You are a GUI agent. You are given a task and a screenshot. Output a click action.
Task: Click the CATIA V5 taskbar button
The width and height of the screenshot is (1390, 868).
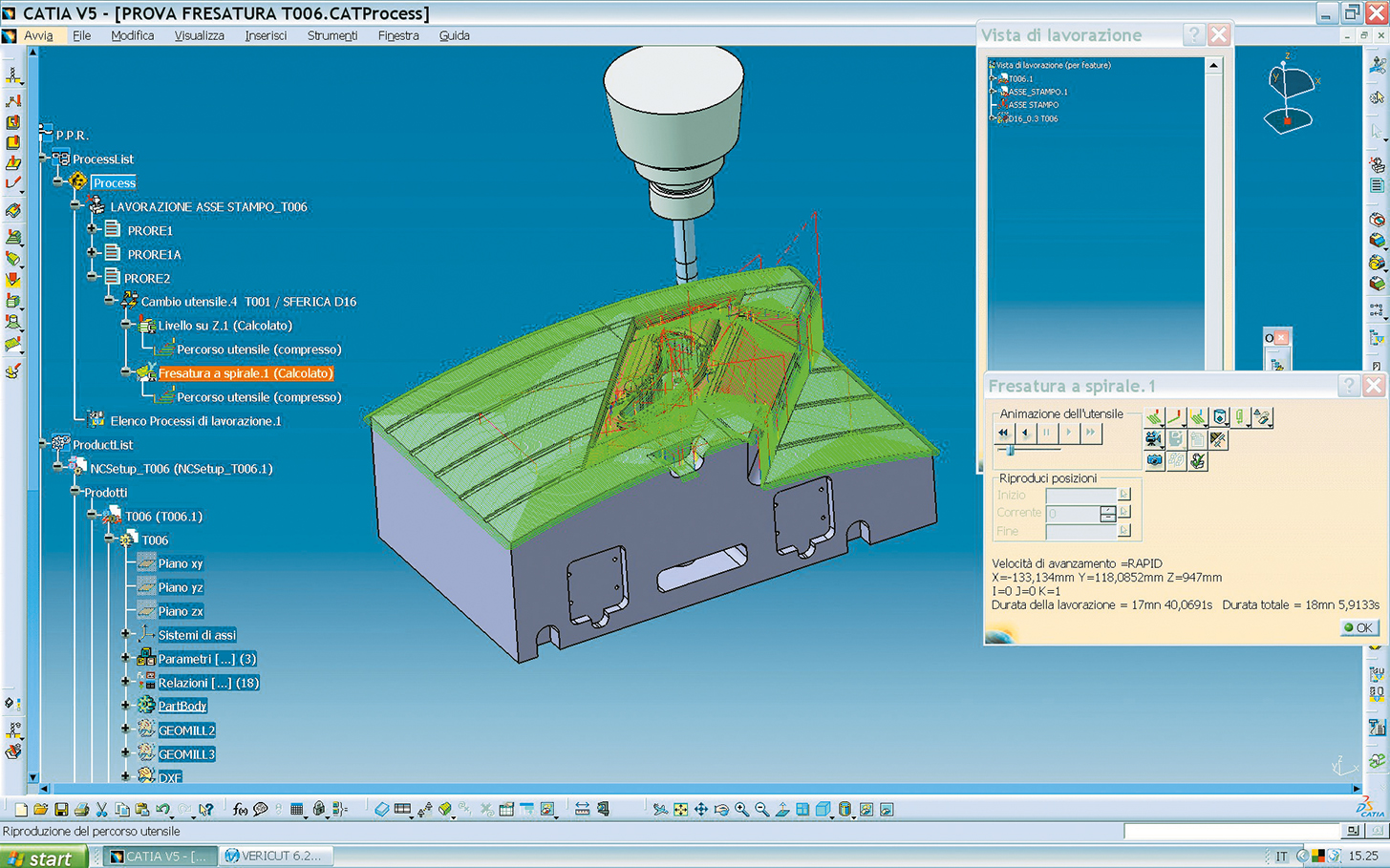coord(160,857)
